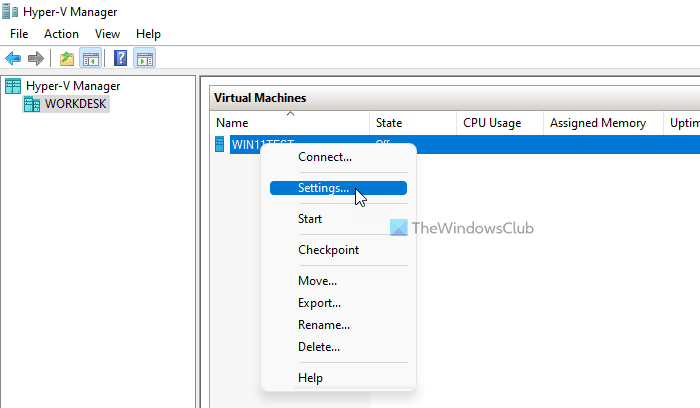The width and height of the screenshot is (700, 408).
Task: Choose Move... from context menu
Action: [338, 281]
